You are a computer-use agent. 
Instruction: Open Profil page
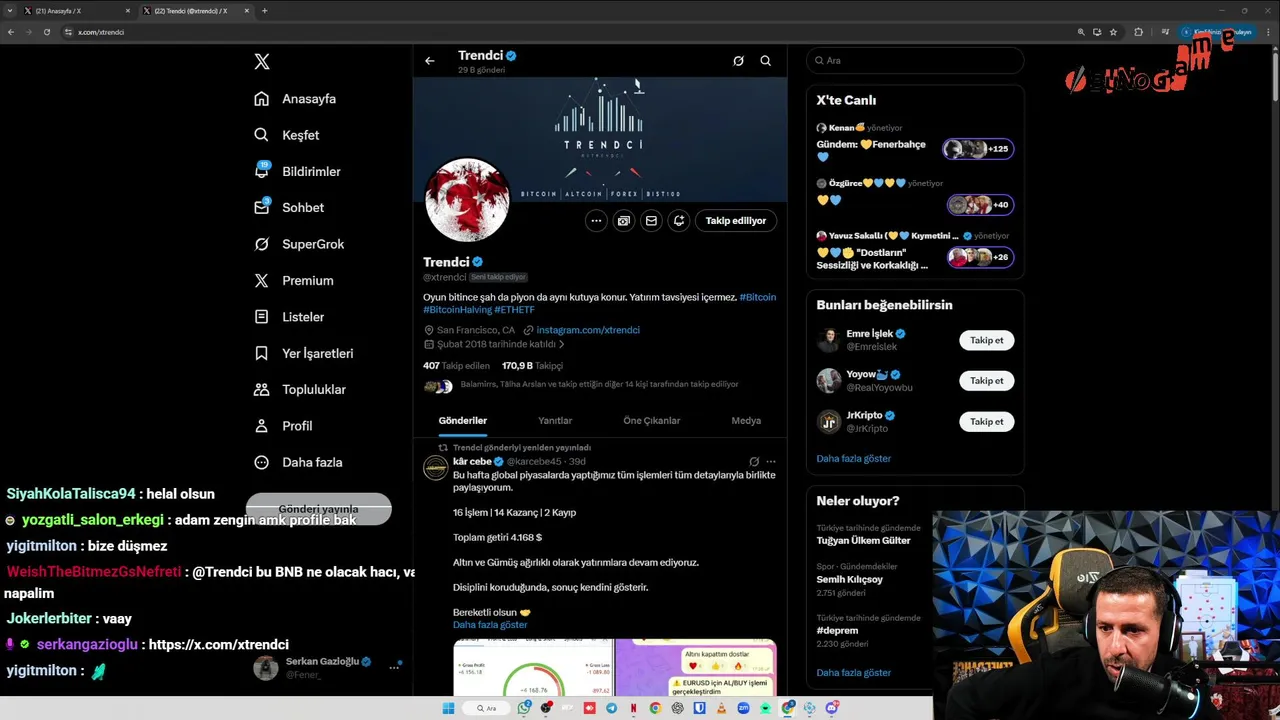coord(283,426)
